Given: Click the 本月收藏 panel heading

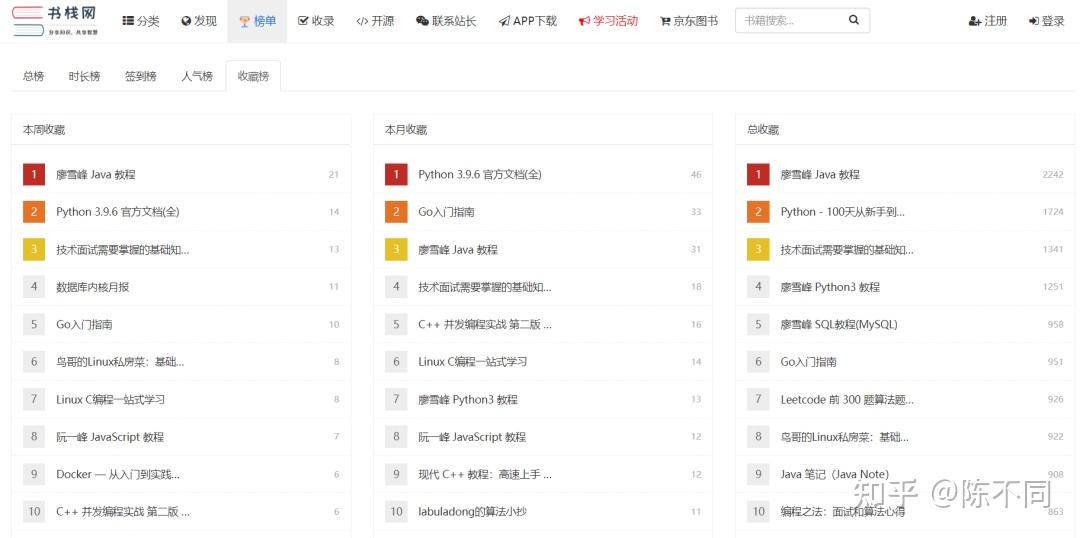Looking at the screenshot, I should [x=406, y=130].
